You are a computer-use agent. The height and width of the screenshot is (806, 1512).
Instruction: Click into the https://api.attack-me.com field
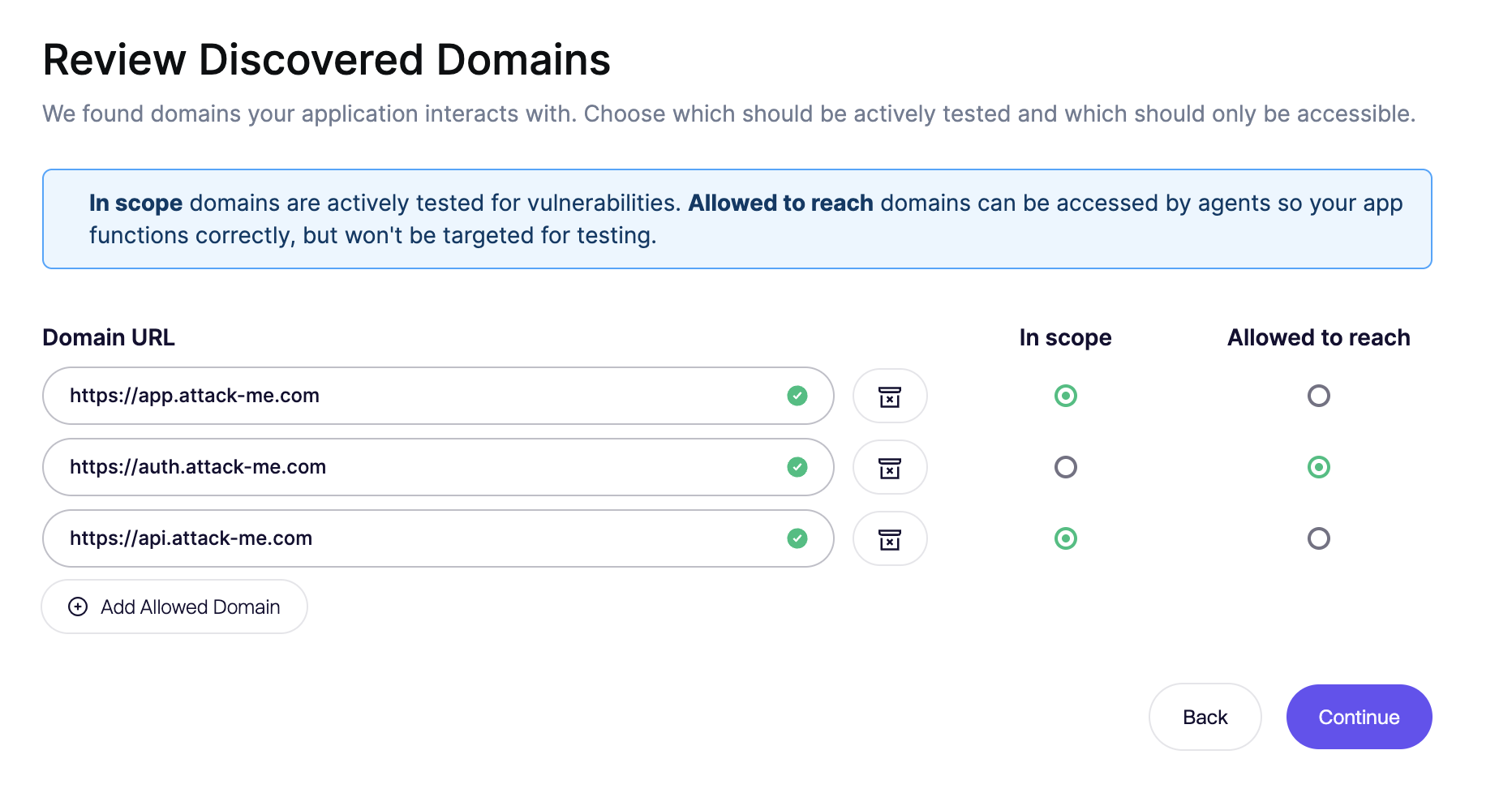point(406,538)
